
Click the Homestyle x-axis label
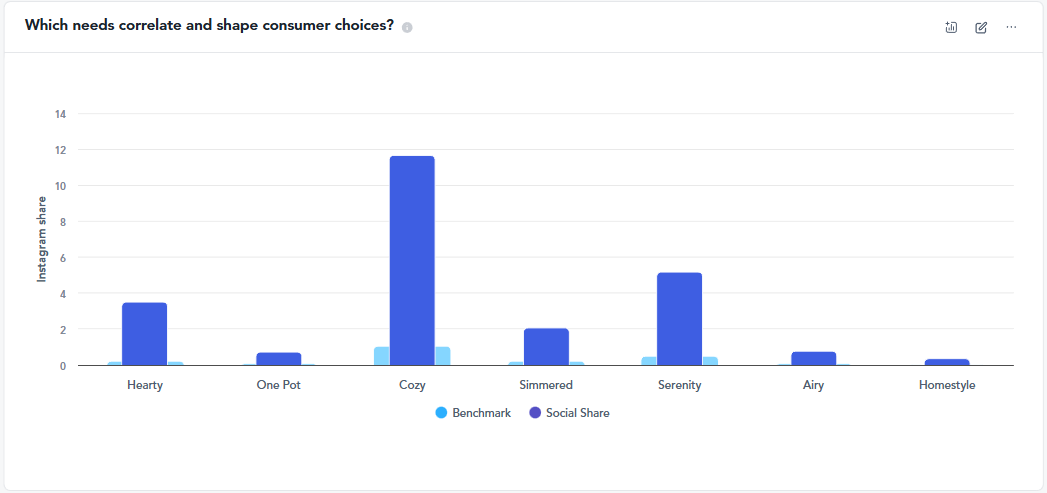947,385
